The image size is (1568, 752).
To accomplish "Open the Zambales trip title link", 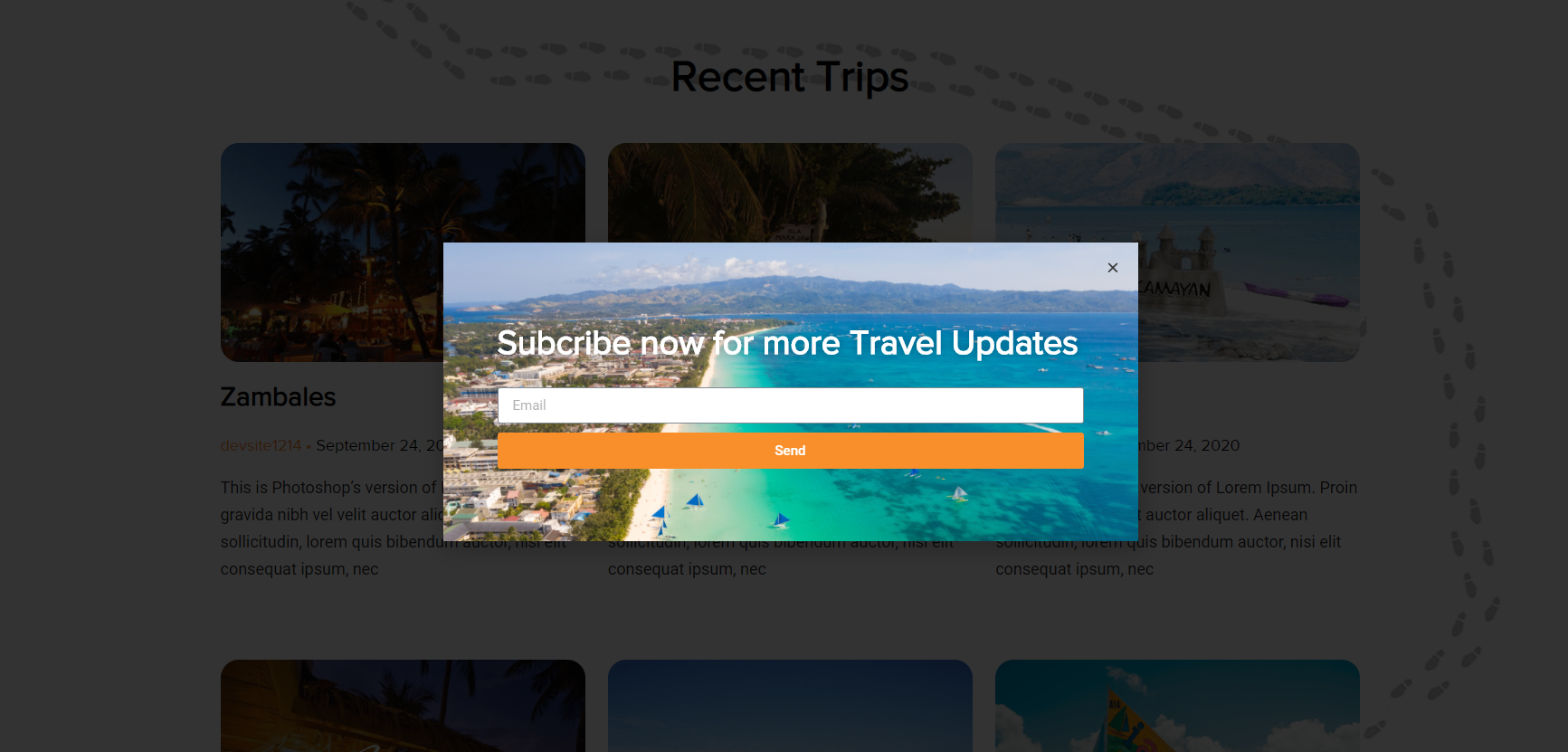I will [278, 396].
